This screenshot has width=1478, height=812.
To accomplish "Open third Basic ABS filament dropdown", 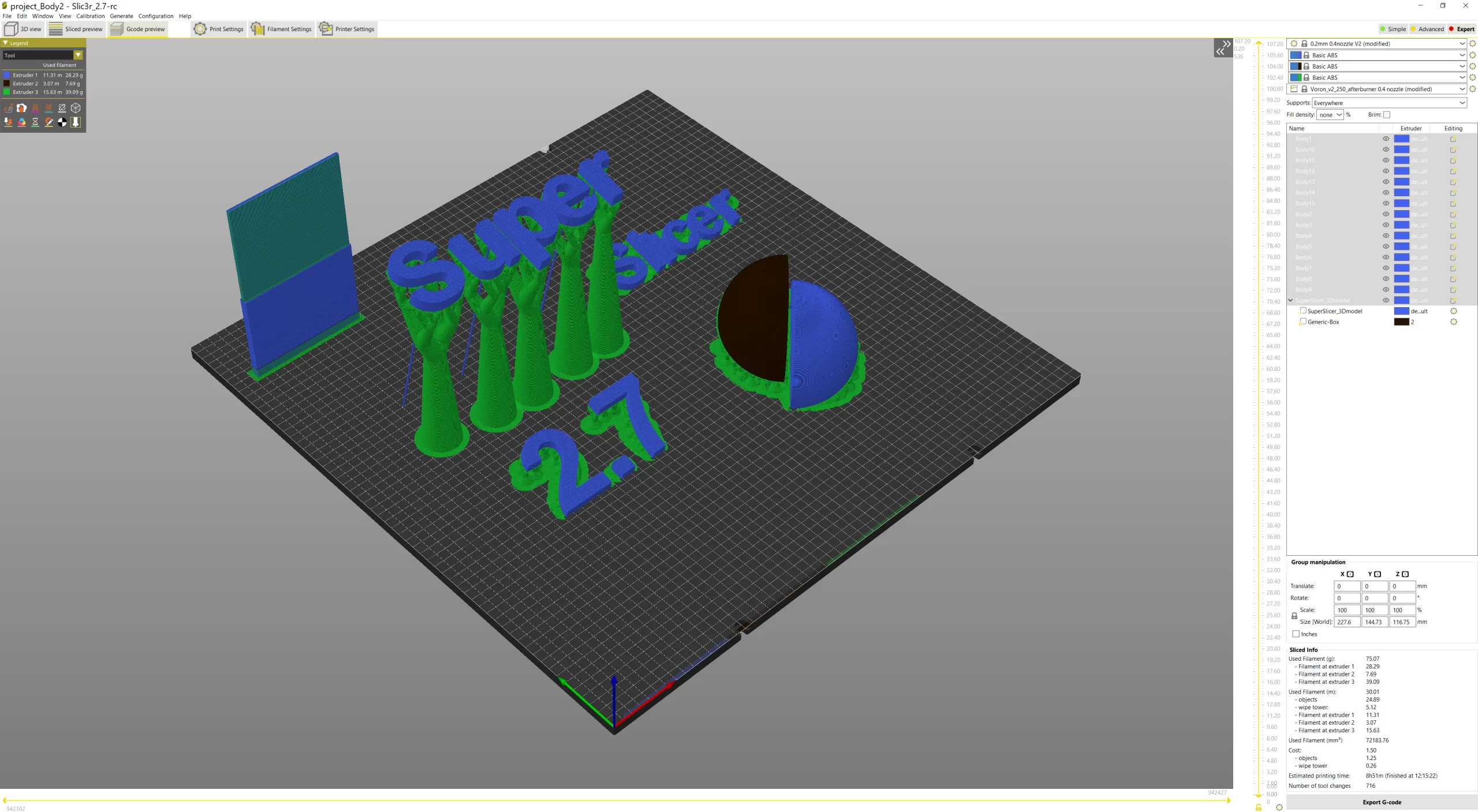I will 1377,77.
